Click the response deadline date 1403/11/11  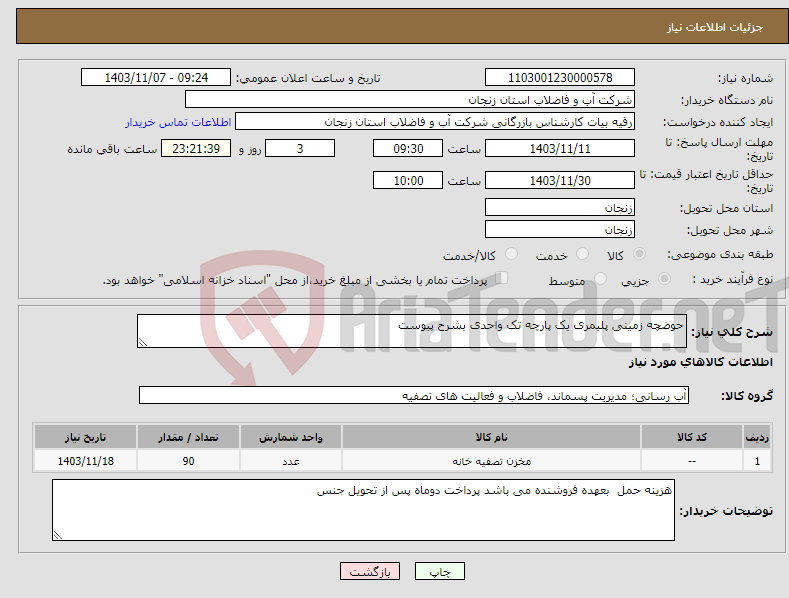(x=560, y=148)
